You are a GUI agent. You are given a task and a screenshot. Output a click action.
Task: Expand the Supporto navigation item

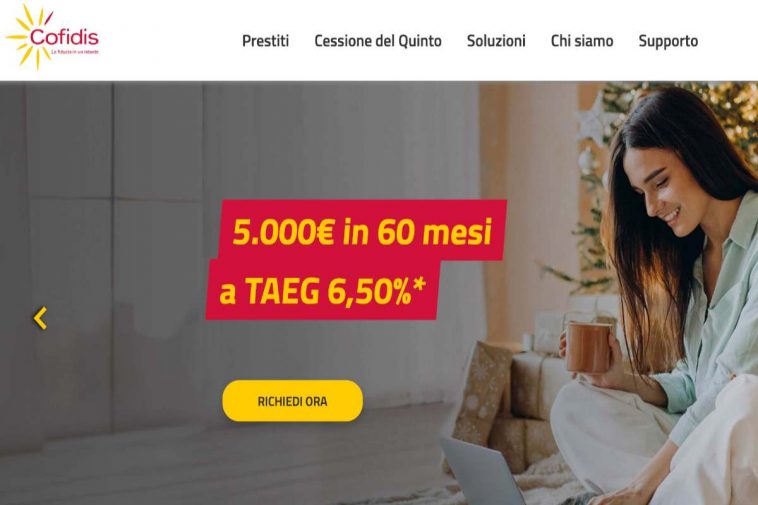click(668, 41)
